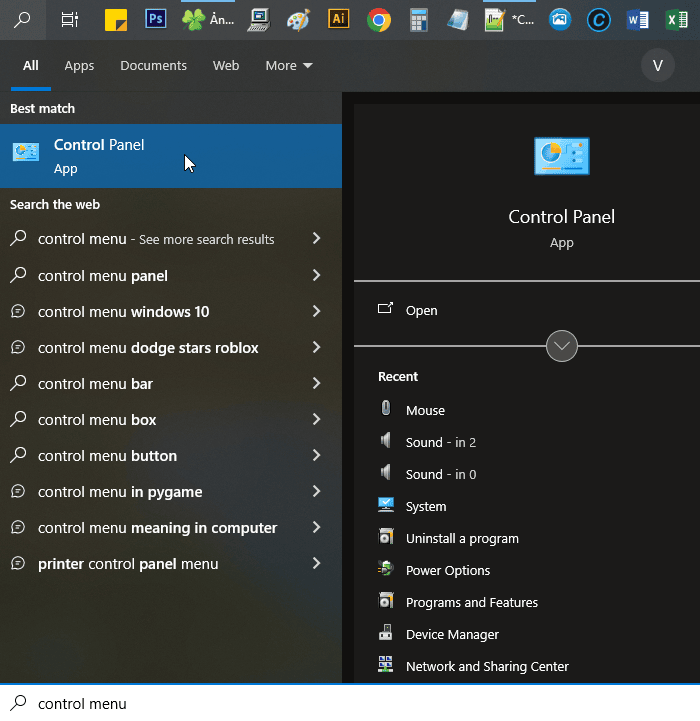This screenshot has width=700, height=721.
Task: Open Microsoft Word from the taskbar
Action: 638,20
